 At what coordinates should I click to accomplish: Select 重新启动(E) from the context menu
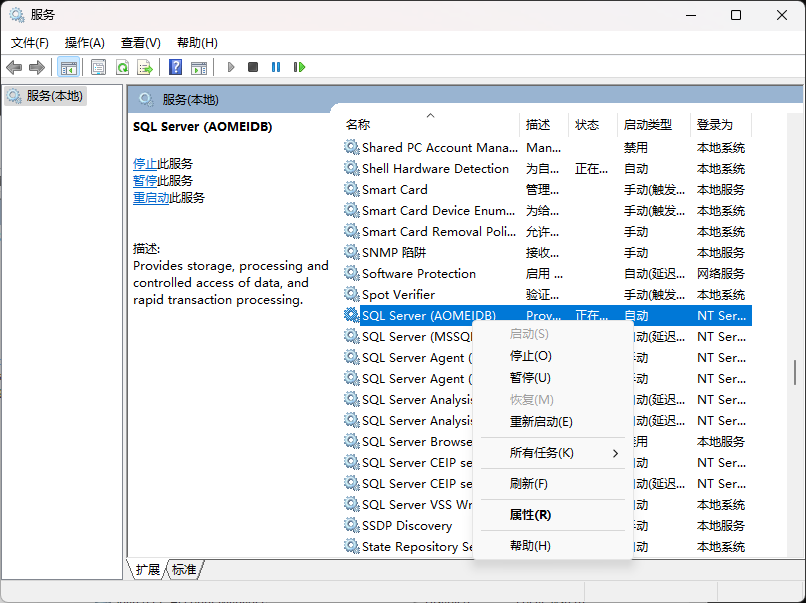pyautogui.click(x=541, y=422)
